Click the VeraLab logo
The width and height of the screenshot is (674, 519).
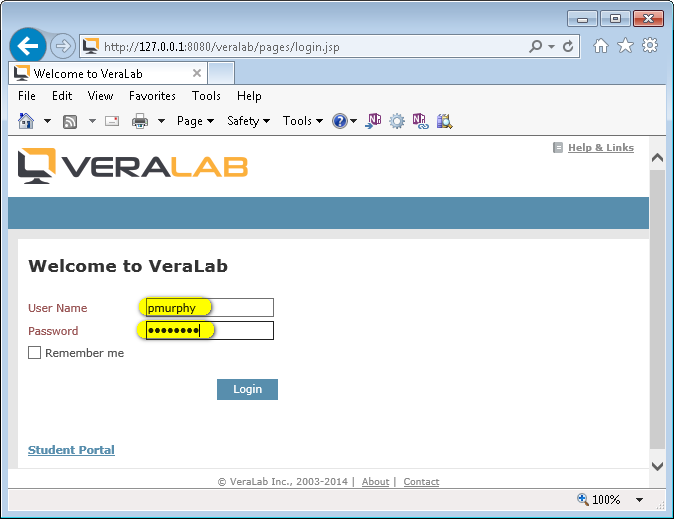pos(133,166)
